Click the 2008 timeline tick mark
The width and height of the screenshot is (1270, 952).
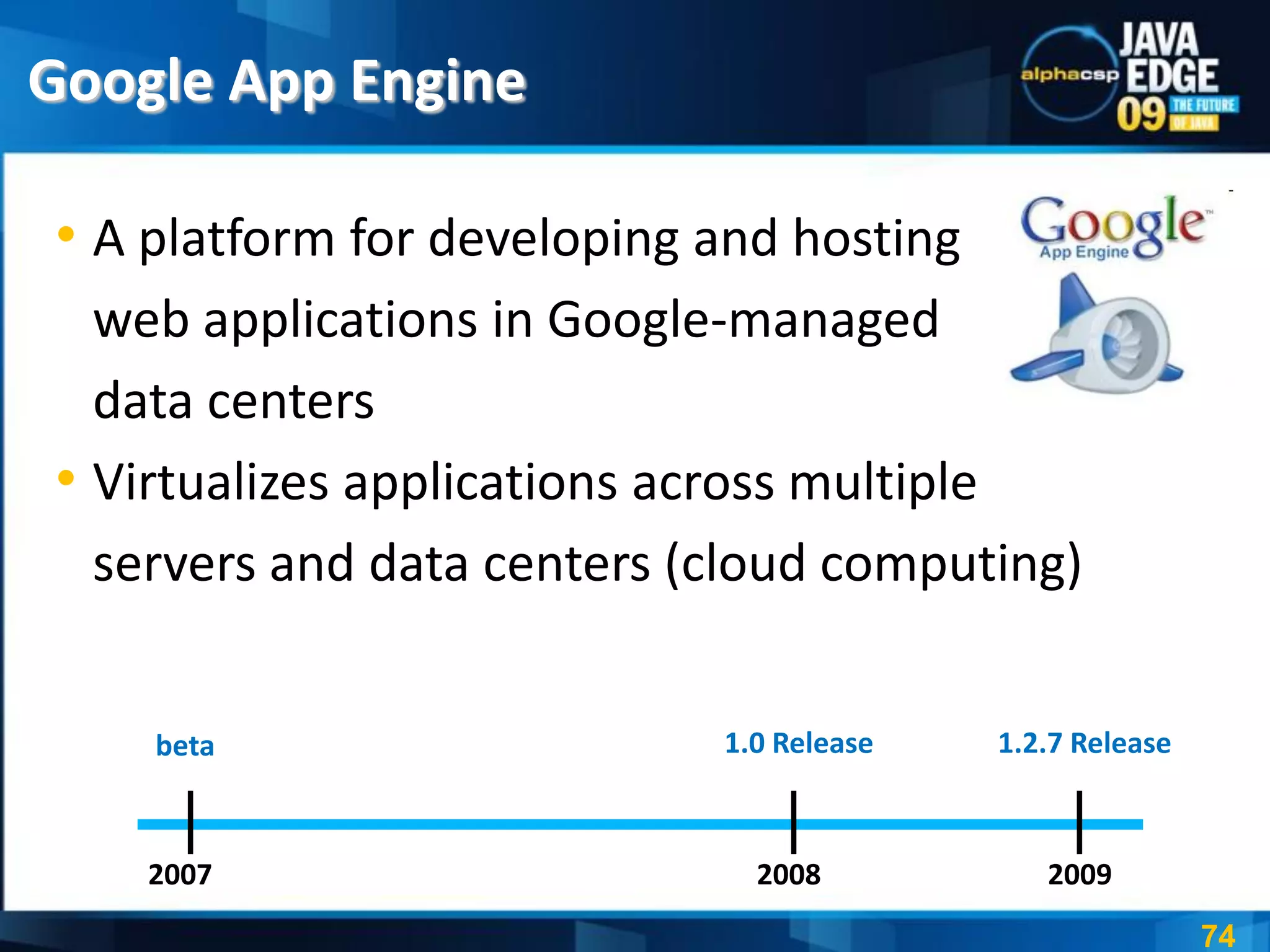click(794, 822)
